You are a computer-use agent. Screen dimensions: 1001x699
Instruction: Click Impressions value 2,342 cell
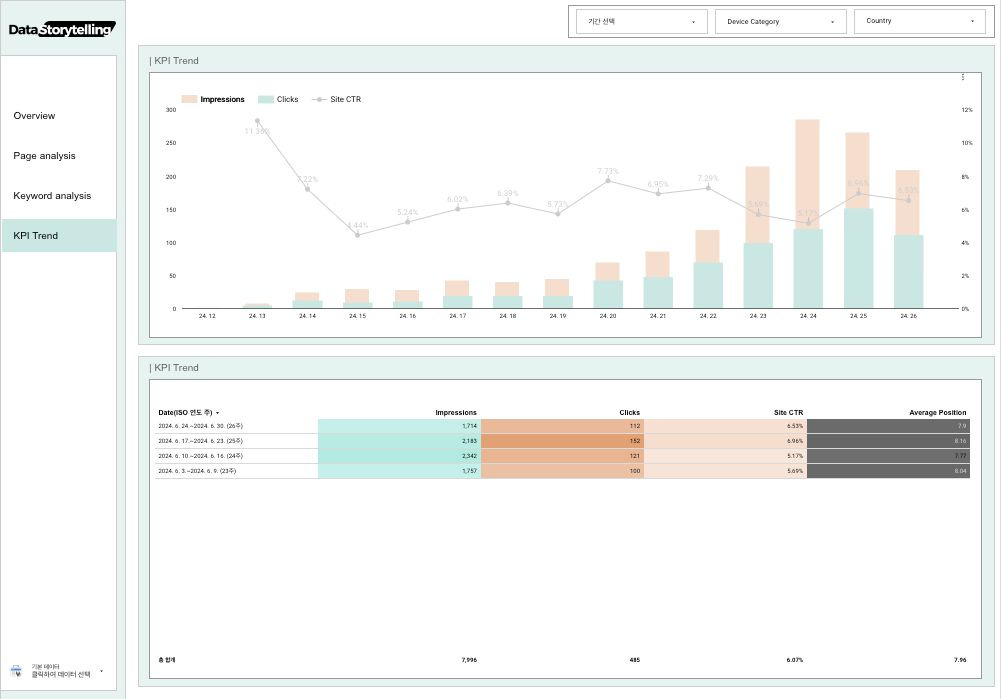pyautogui.click(x=400, y=456)
